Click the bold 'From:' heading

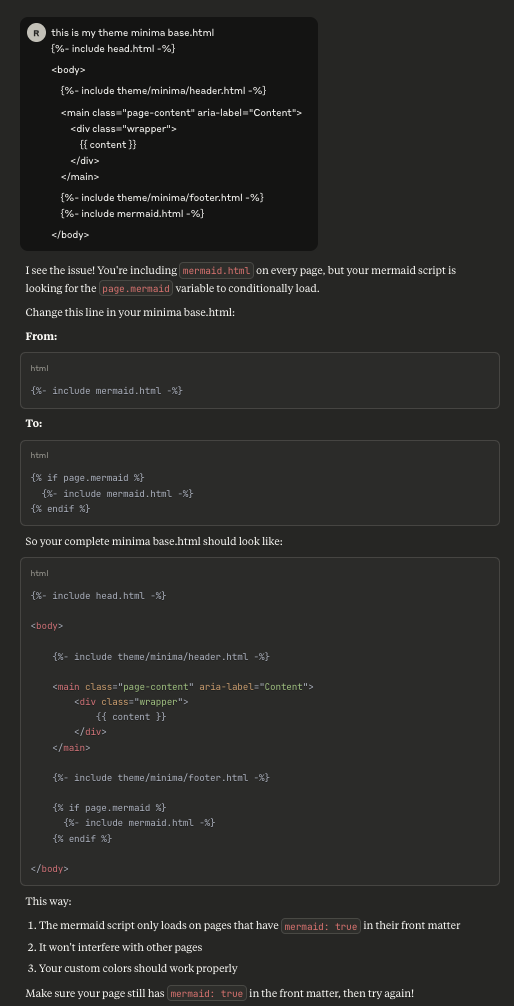pyautogui.click(x=41, y=336)
